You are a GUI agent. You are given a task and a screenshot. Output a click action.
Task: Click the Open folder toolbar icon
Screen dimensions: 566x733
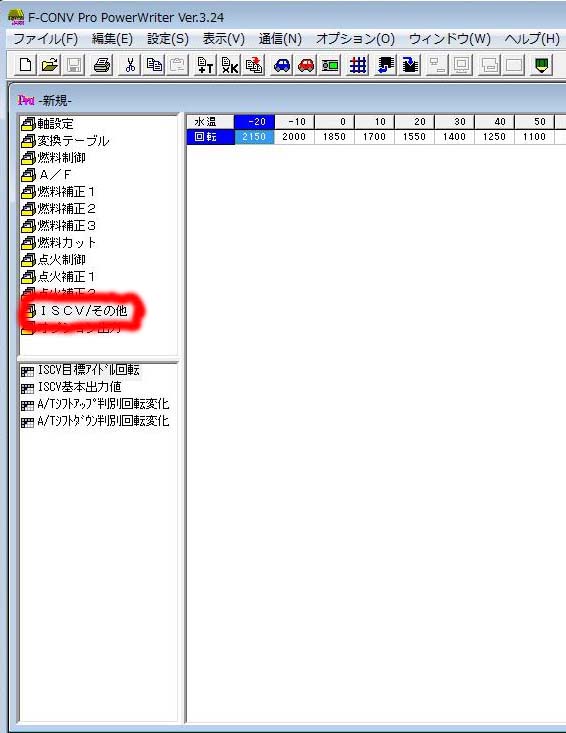coord(50,65)
